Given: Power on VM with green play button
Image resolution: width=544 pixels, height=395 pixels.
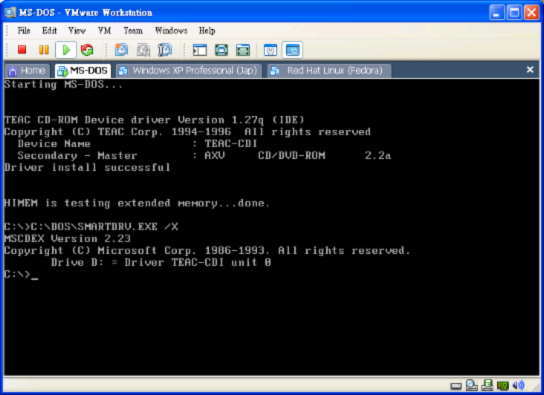Looking at the screenshot, I should (66, 50).
